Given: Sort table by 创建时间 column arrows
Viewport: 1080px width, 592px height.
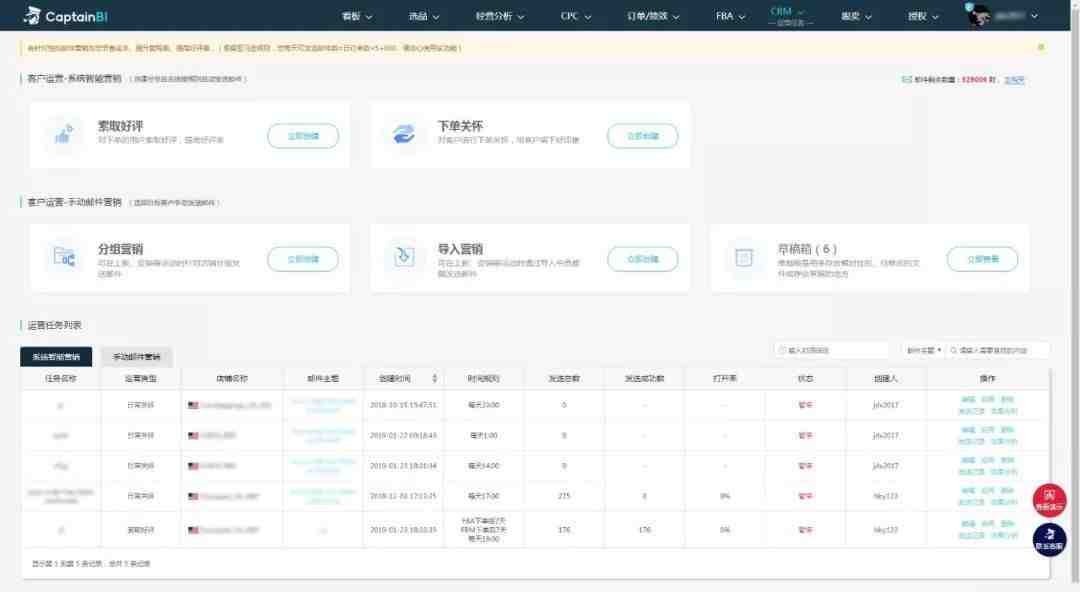Looking at the screenshot, I should (x=435, y=378).
